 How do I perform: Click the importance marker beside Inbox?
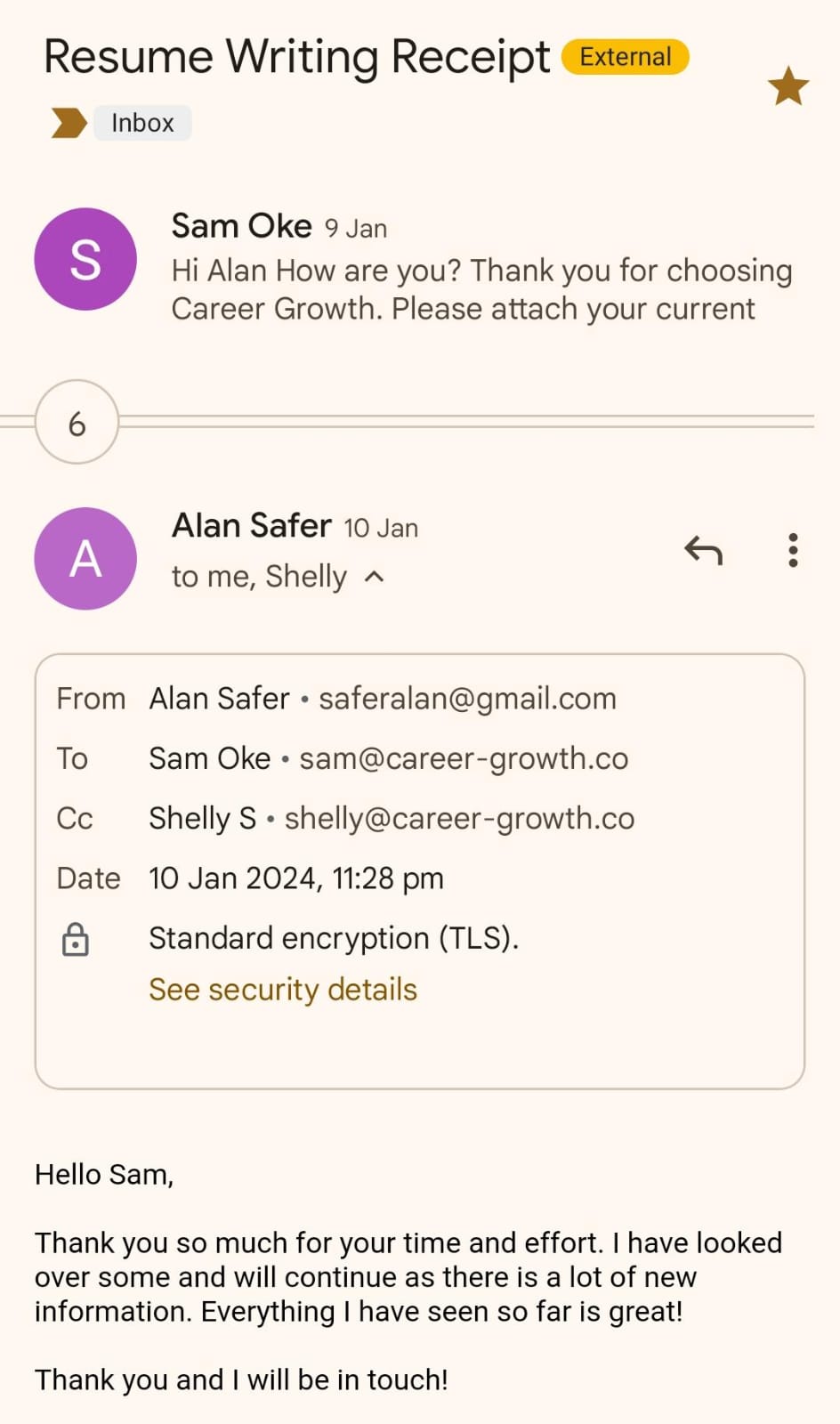[69, 123]
